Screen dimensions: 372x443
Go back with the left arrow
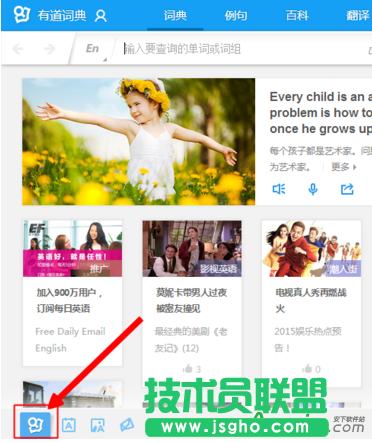click(x=17, y=49)
